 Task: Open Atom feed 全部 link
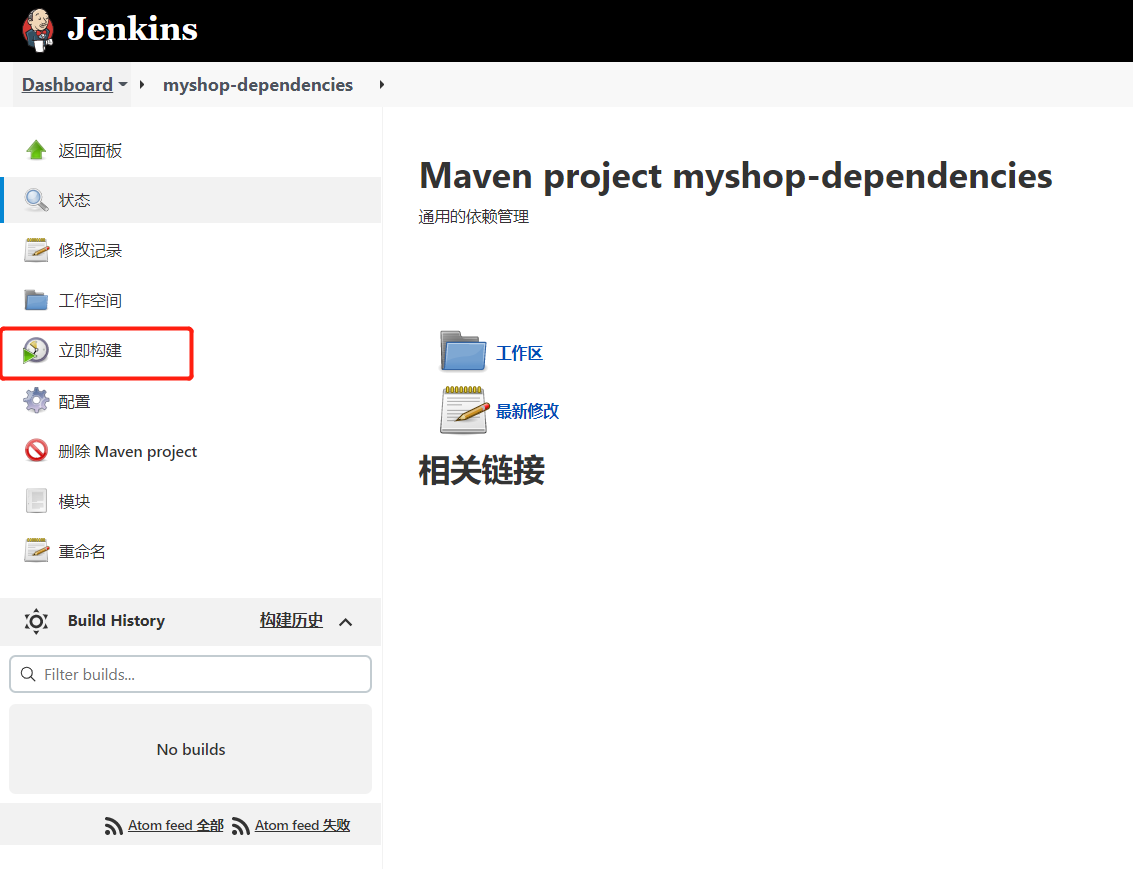coord(176,825)
